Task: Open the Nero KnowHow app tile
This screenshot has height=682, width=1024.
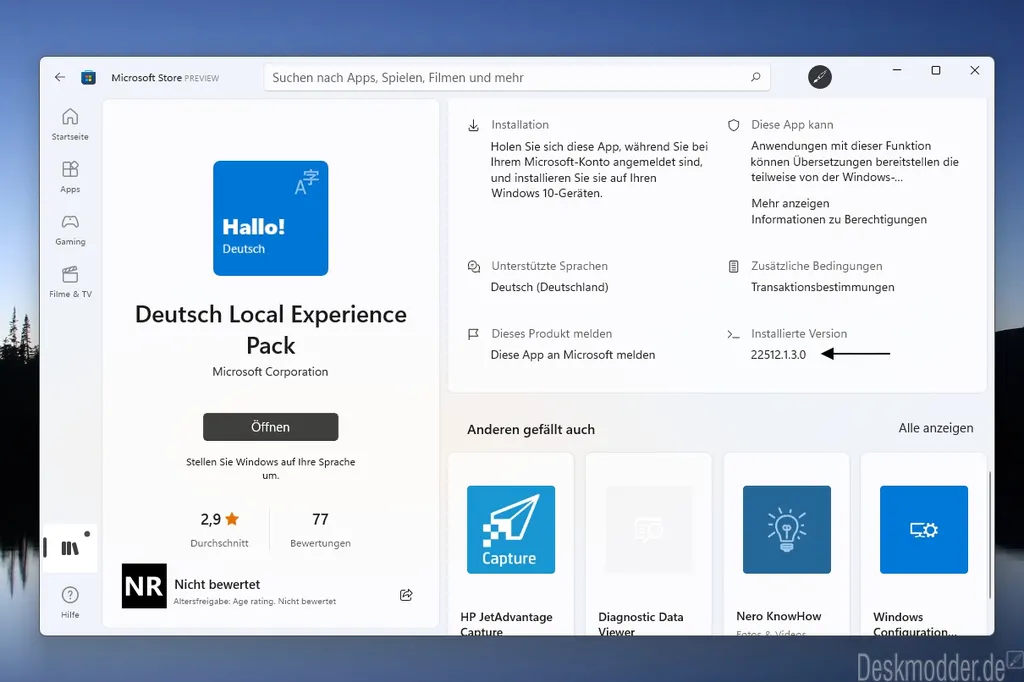Action: click(786, 544)
